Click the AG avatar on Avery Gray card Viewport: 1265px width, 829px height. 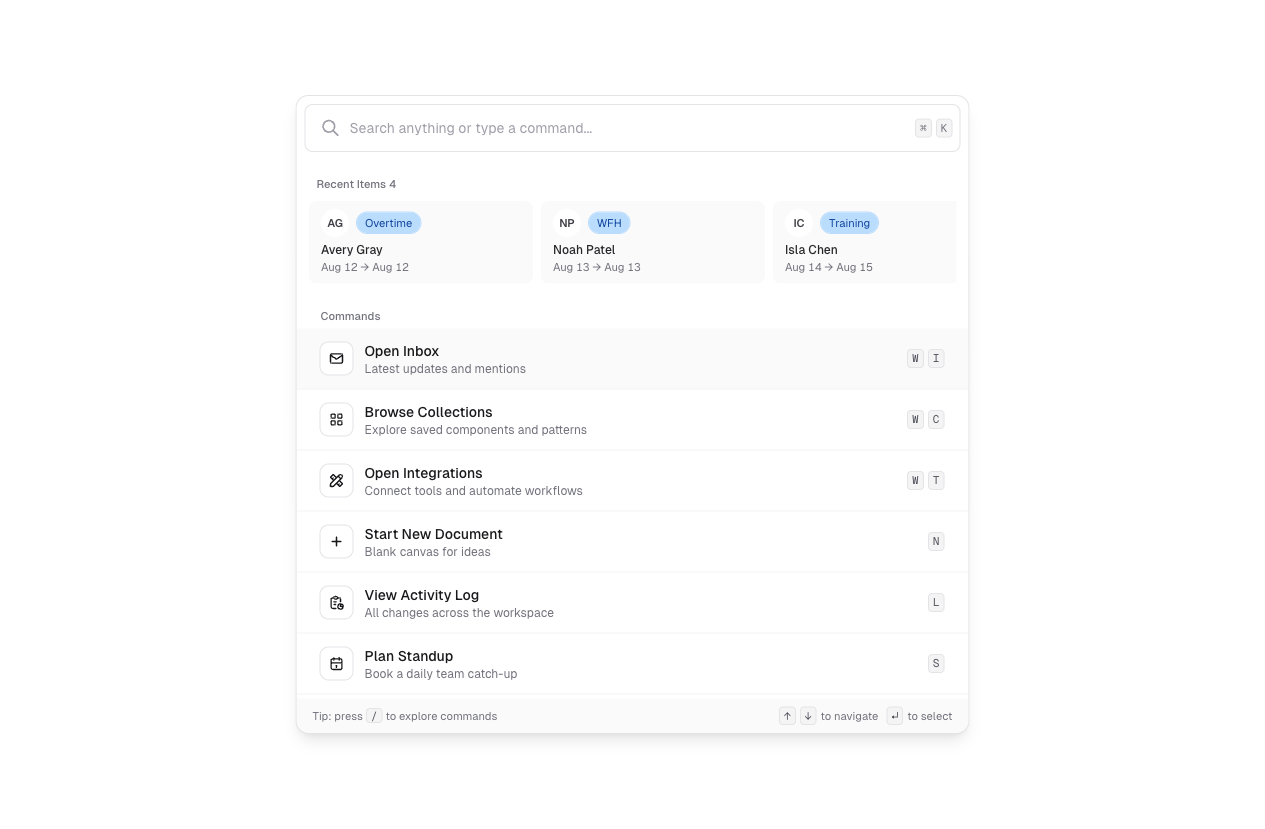click(x=335, y=223)
